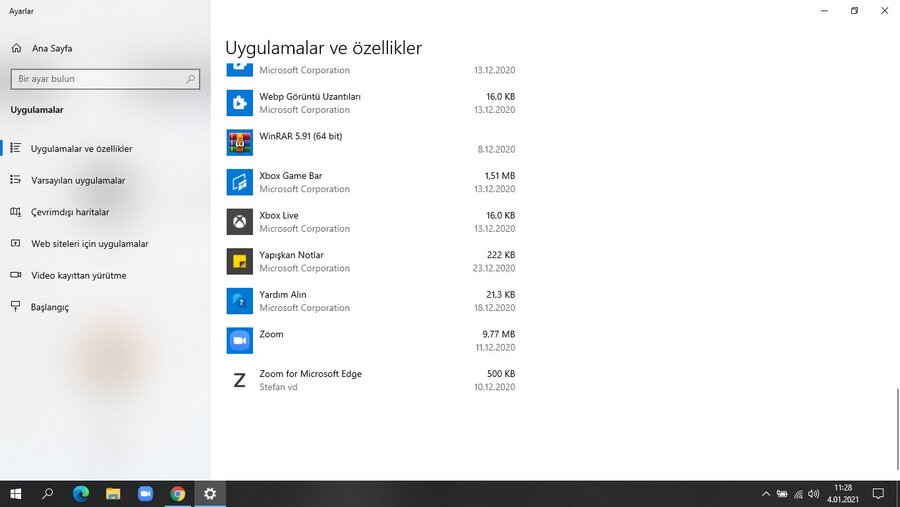Open the taskbar clock showing 11:28
This screenshot has width=900, height=507.
pos(843,494)
